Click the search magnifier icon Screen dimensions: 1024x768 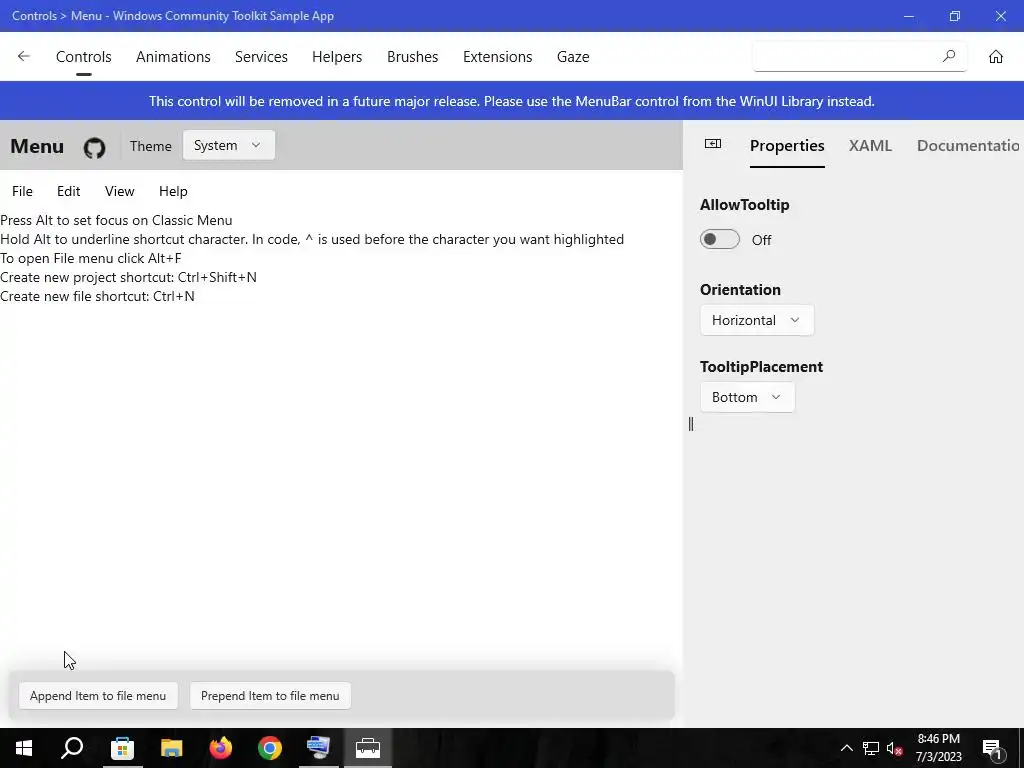point(949,57)
